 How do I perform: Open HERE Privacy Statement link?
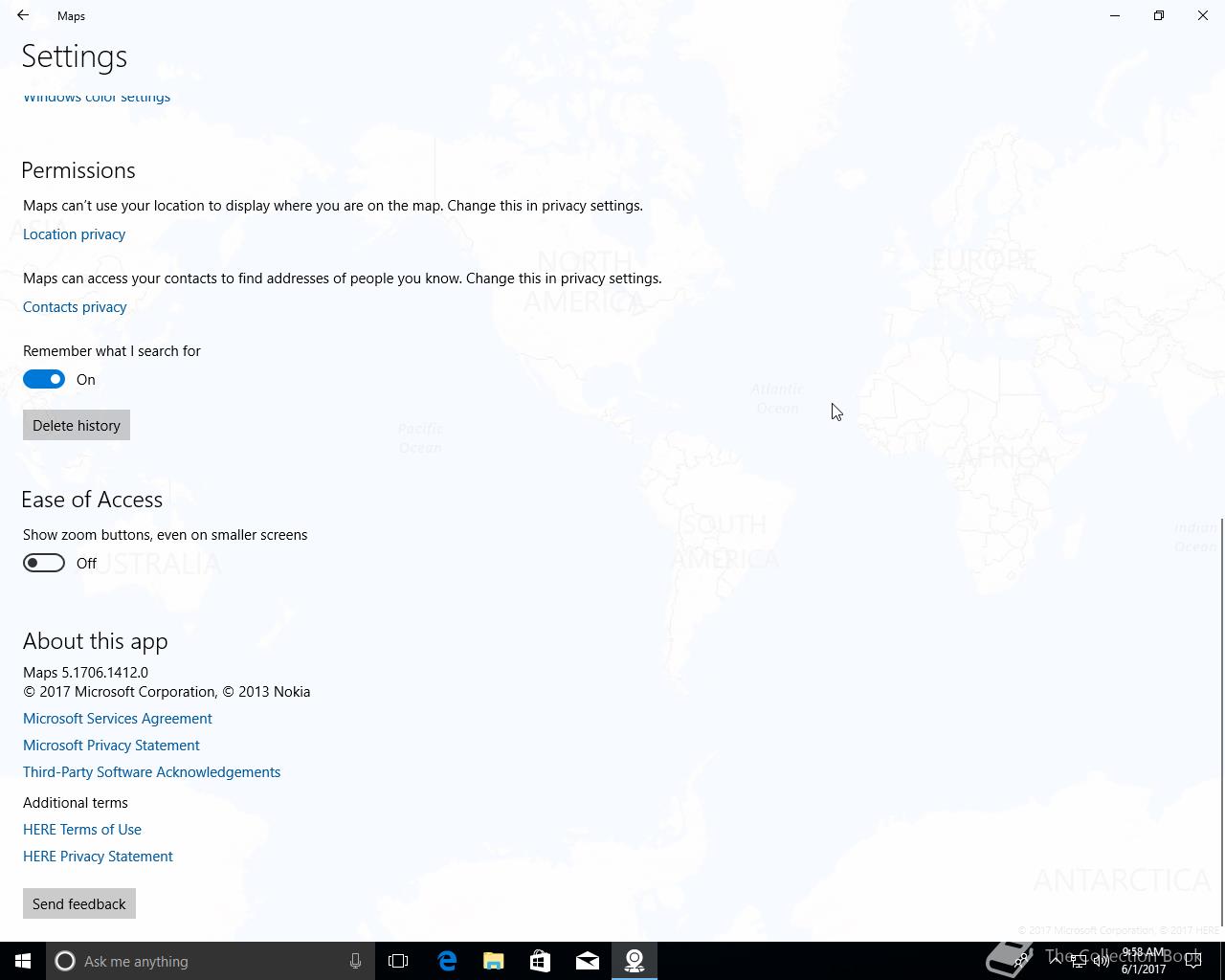pos(98,857)
